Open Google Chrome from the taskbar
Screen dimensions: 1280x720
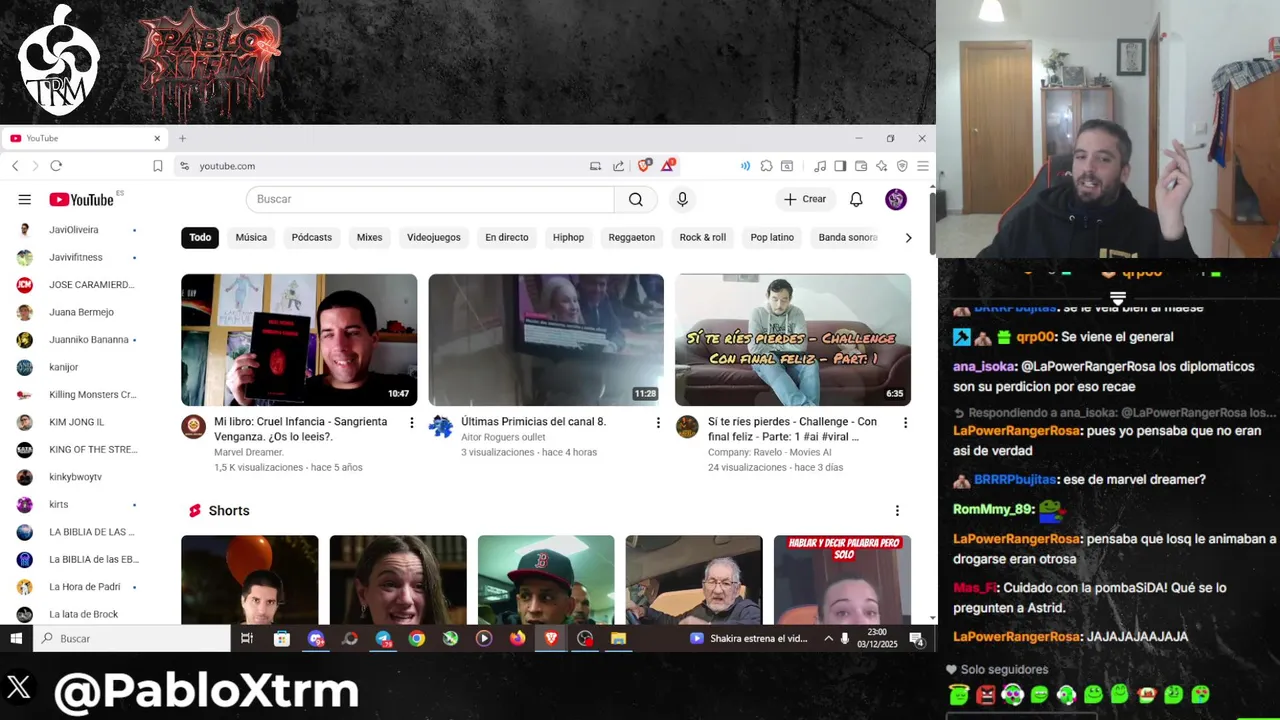pos(417,638)
